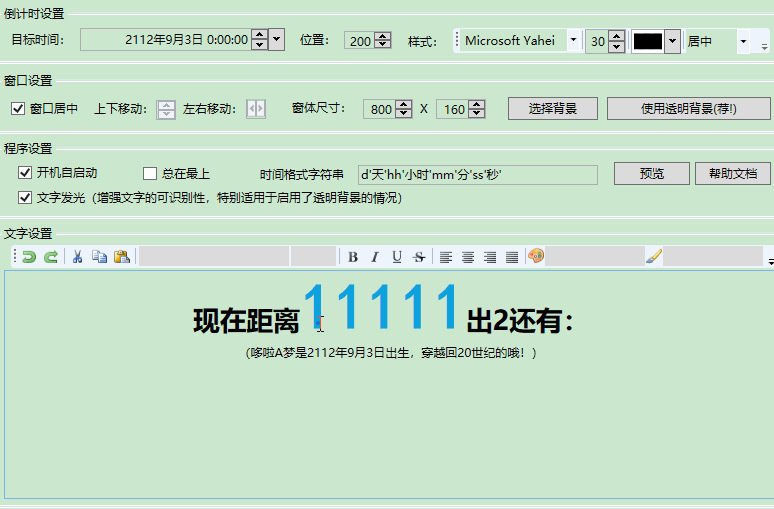
Task: Click the 位置 value field
Action: pyautogui.click(x=360, y=40)
